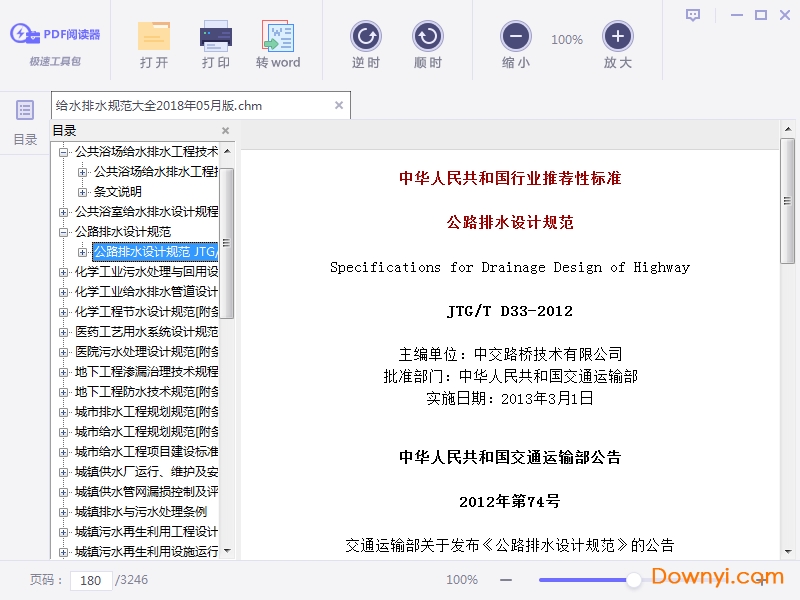800x600 pixels.
Task: Click the 打开 (Open) folder icon
Action: click(x=154, y=37)
